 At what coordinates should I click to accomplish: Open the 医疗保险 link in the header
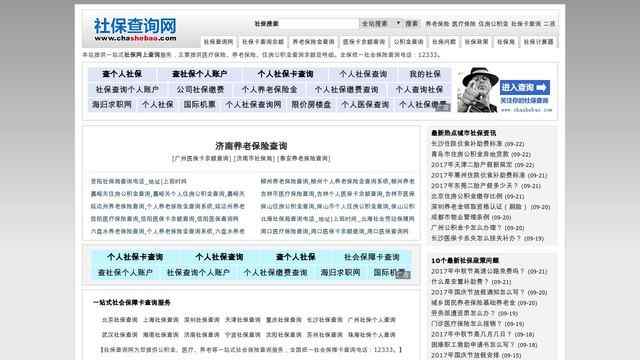click(464, 24)
